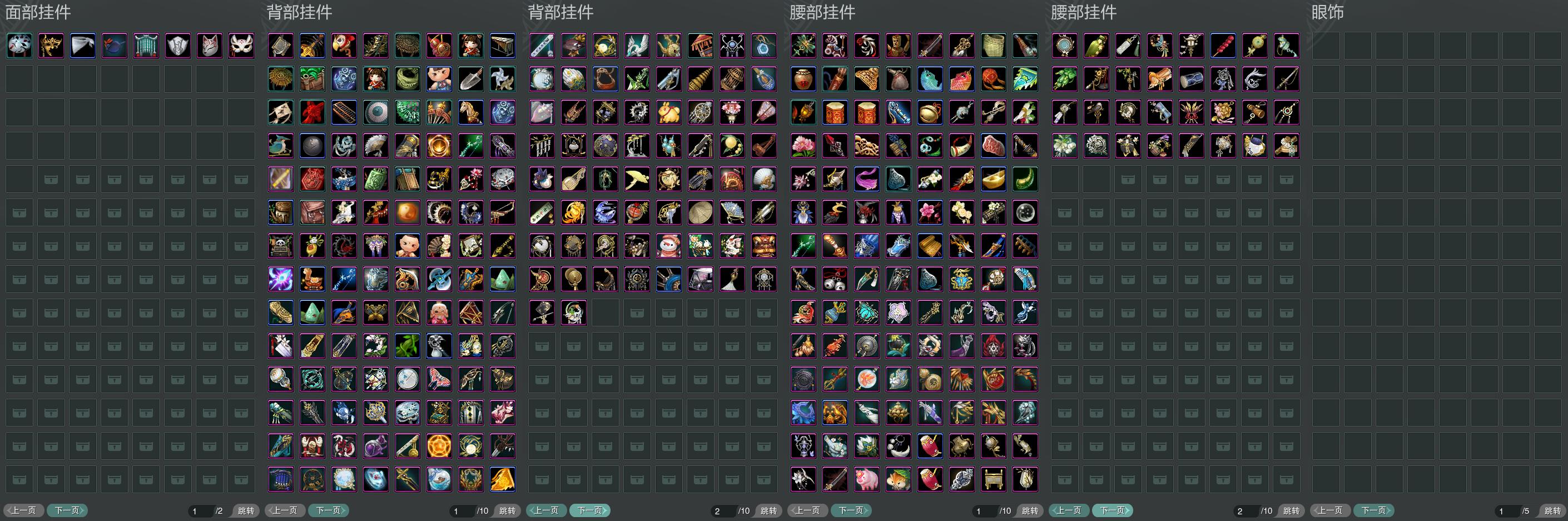Select the hamster with leaf waist item
The image size is (1568, 521).
tap(899, 480)
